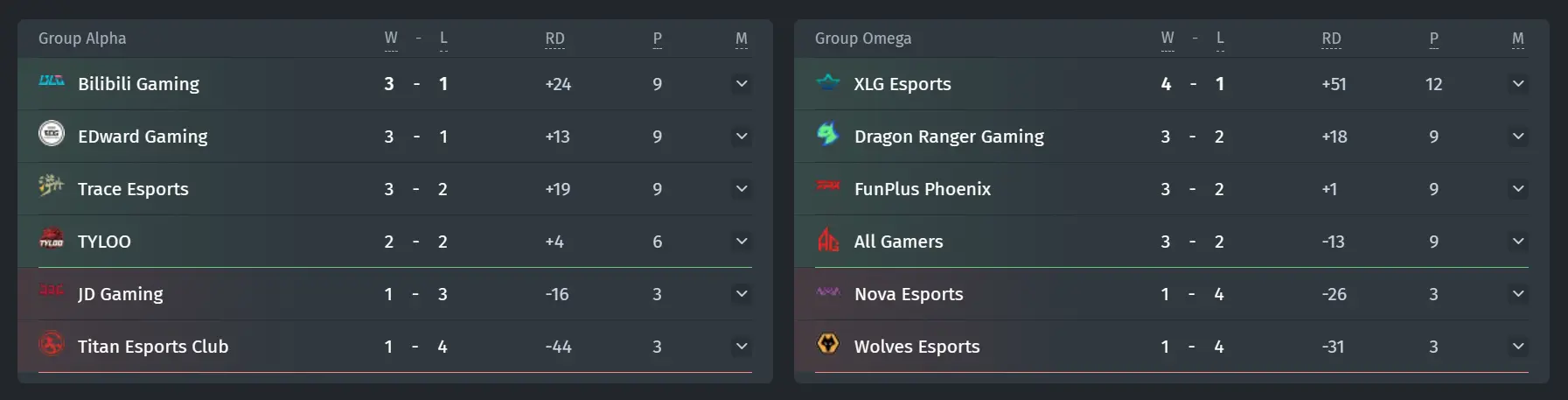Expand matches for Nova Esports row

[1518, 294]
